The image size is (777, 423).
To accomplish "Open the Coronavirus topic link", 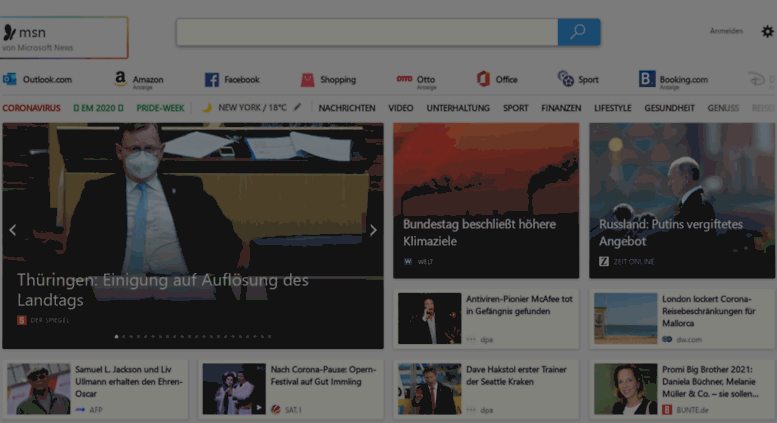I will point(31,108).
